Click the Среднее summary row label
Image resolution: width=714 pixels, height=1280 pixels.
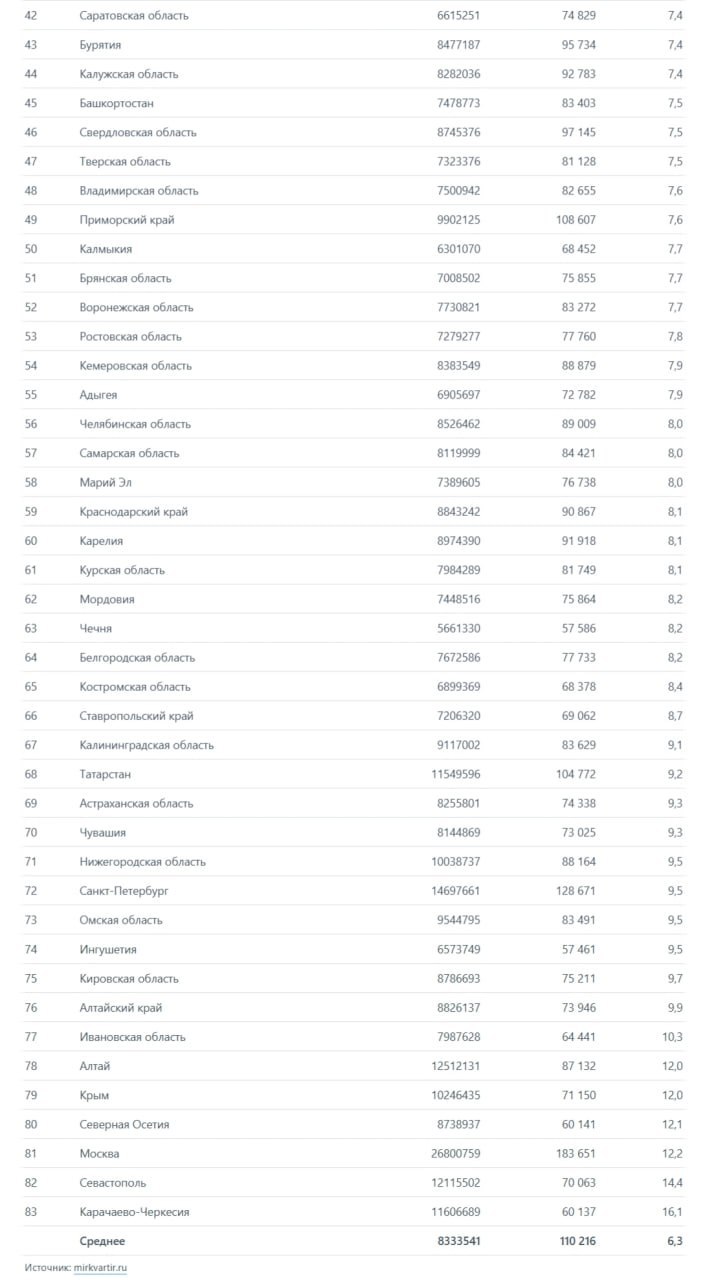coord(103,1241)
